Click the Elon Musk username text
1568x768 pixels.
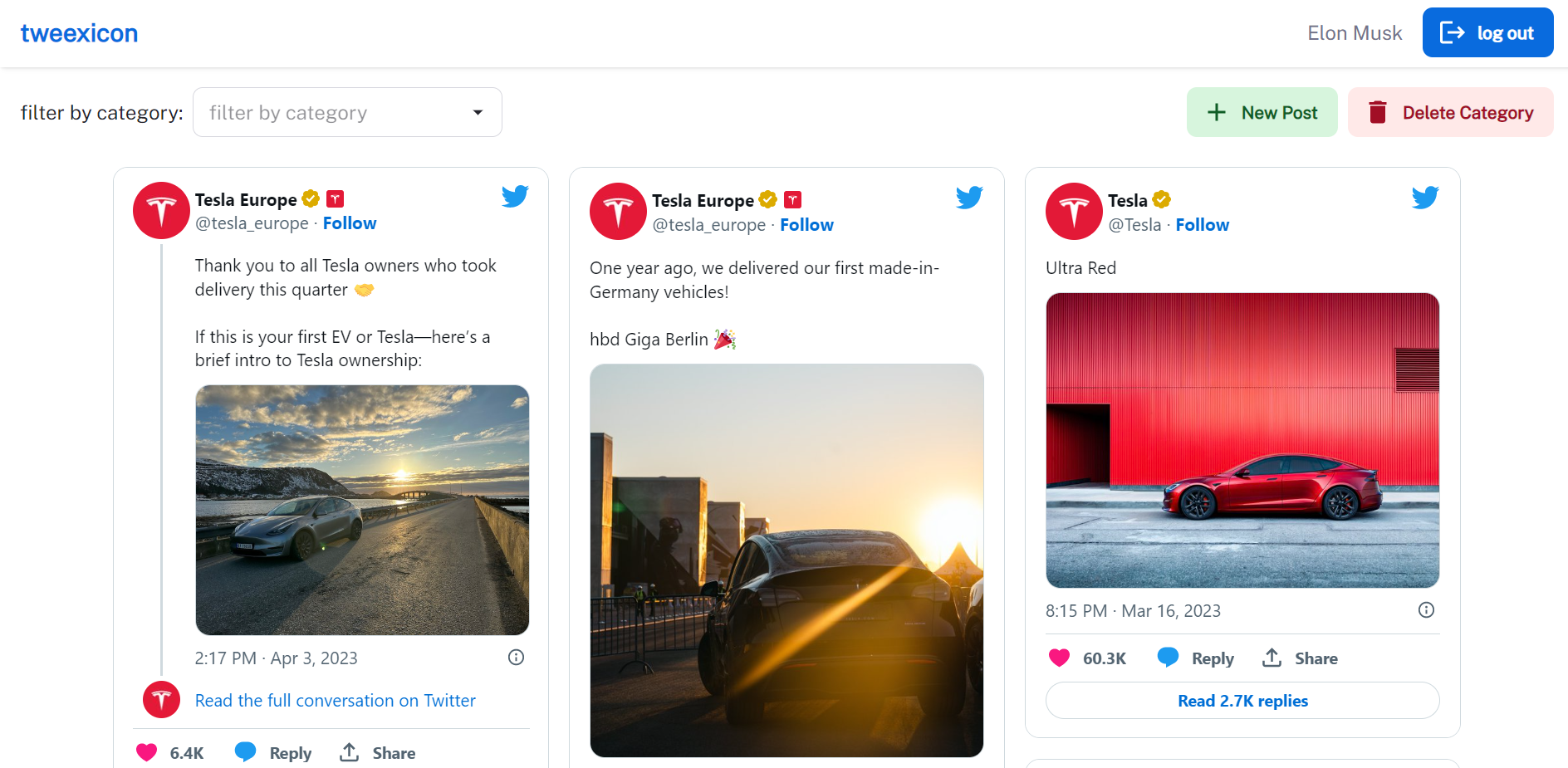click(x=1355, y=33)
